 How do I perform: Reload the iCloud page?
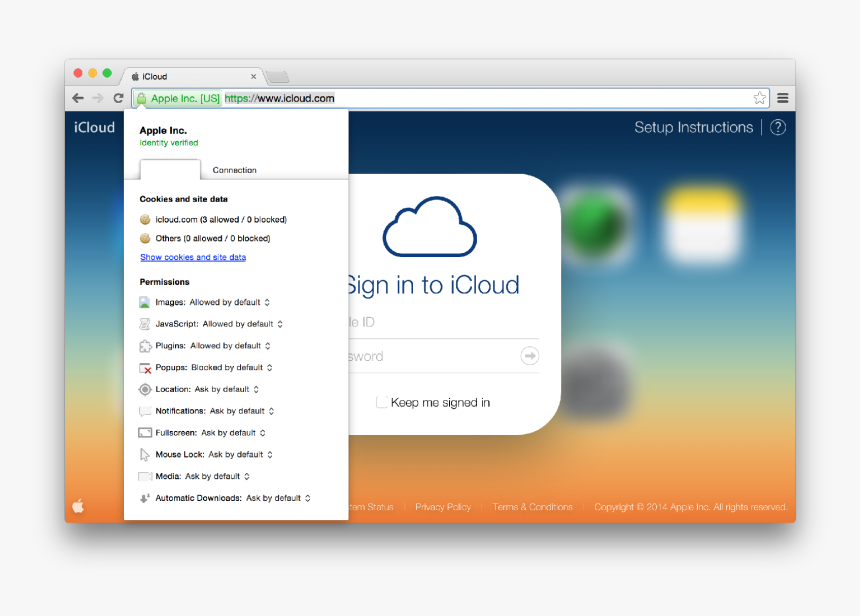(118, 98)
